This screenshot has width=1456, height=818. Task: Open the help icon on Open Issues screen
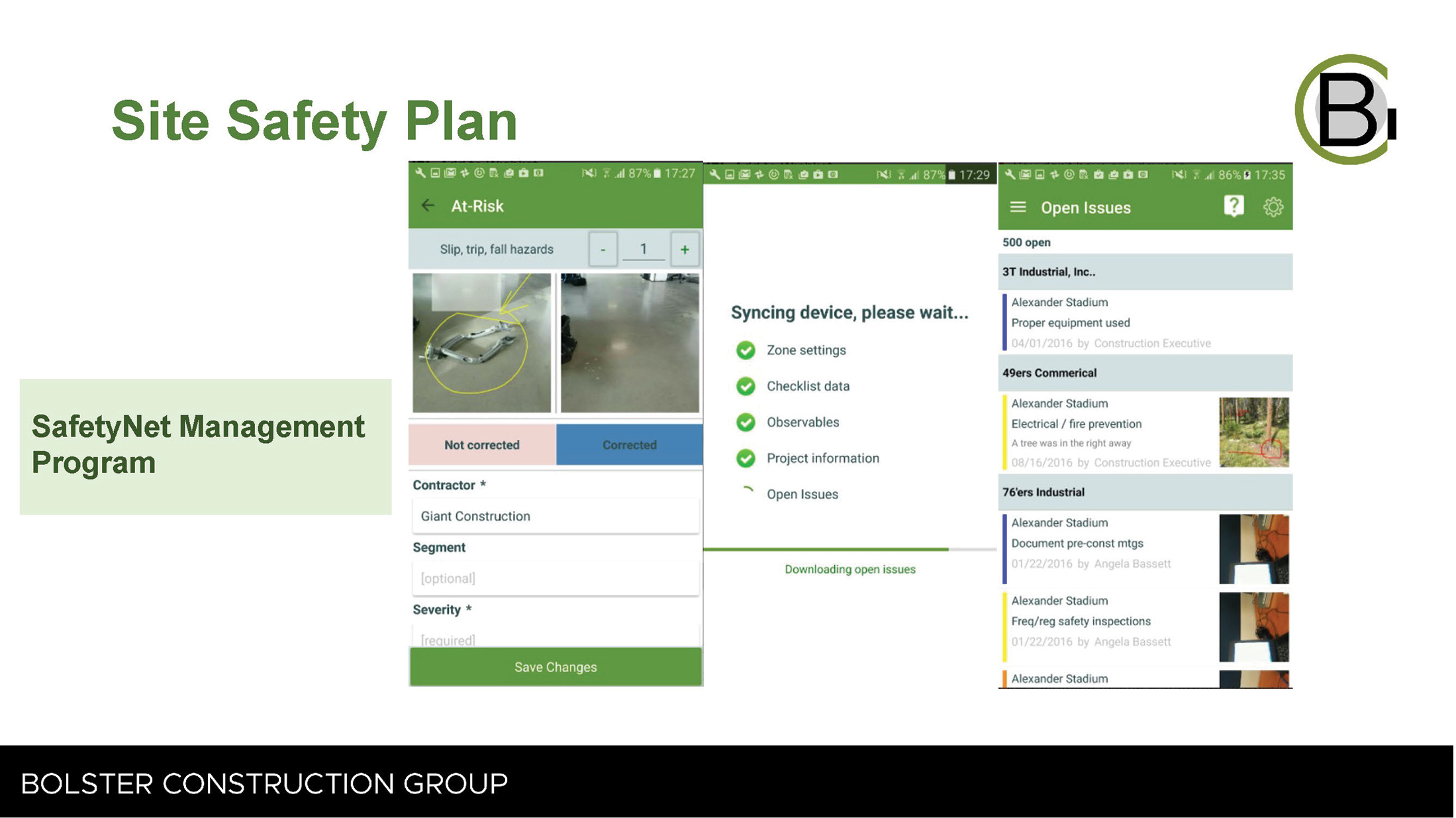1233,206
